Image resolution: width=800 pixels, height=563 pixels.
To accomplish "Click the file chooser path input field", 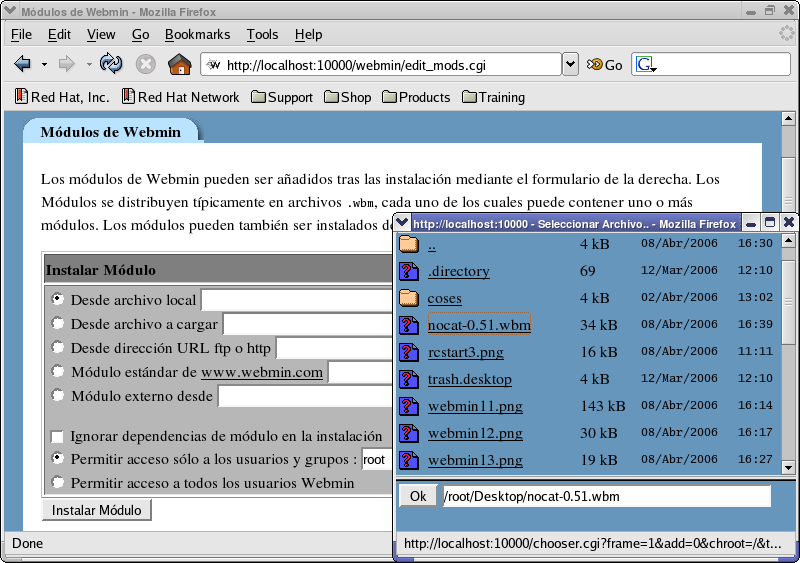I will click(606, 496).
